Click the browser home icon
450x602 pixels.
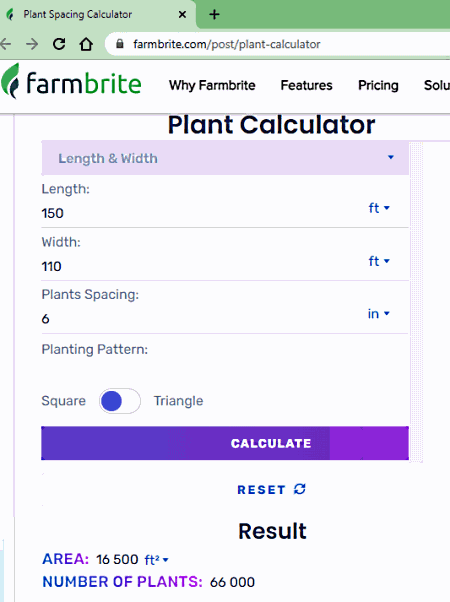[x=86, y=44]
